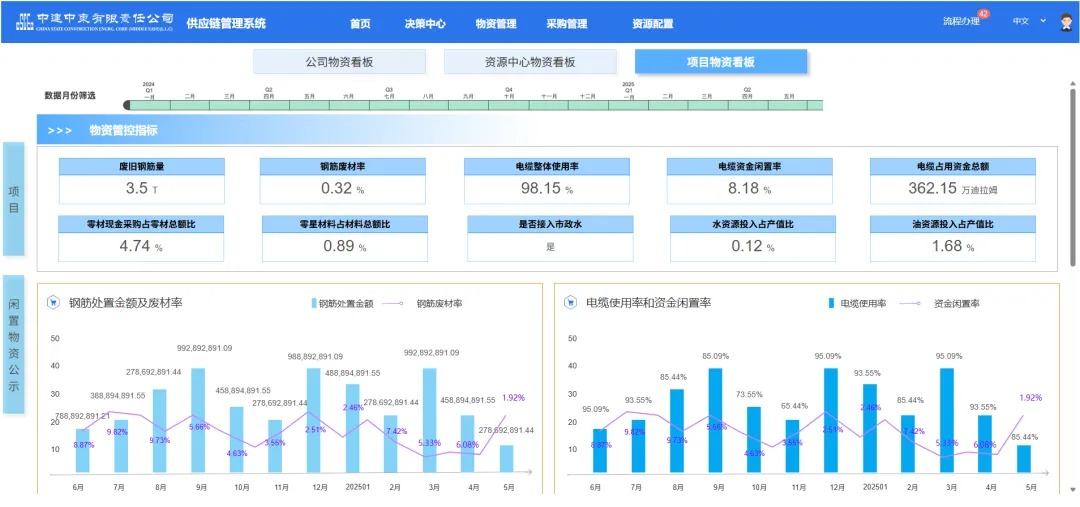Click 电缆占用资金总额 value 362.15 万迪拉姆
Viewport: 1080px width, 507px height.
(953, 189)
